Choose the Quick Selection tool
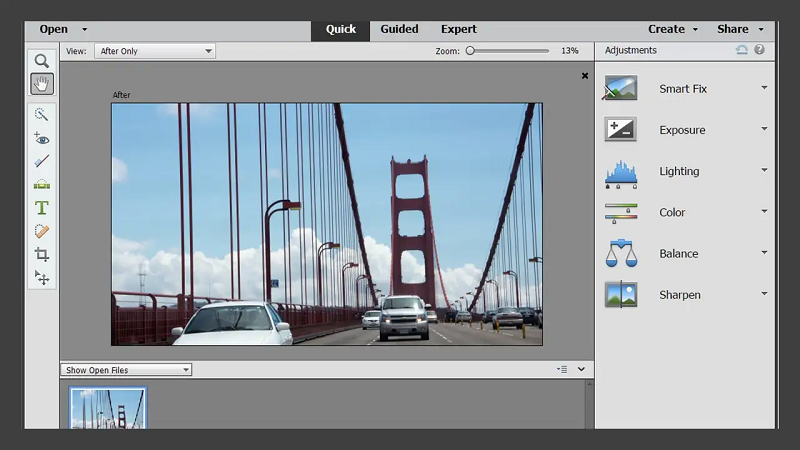 (41, 115)
